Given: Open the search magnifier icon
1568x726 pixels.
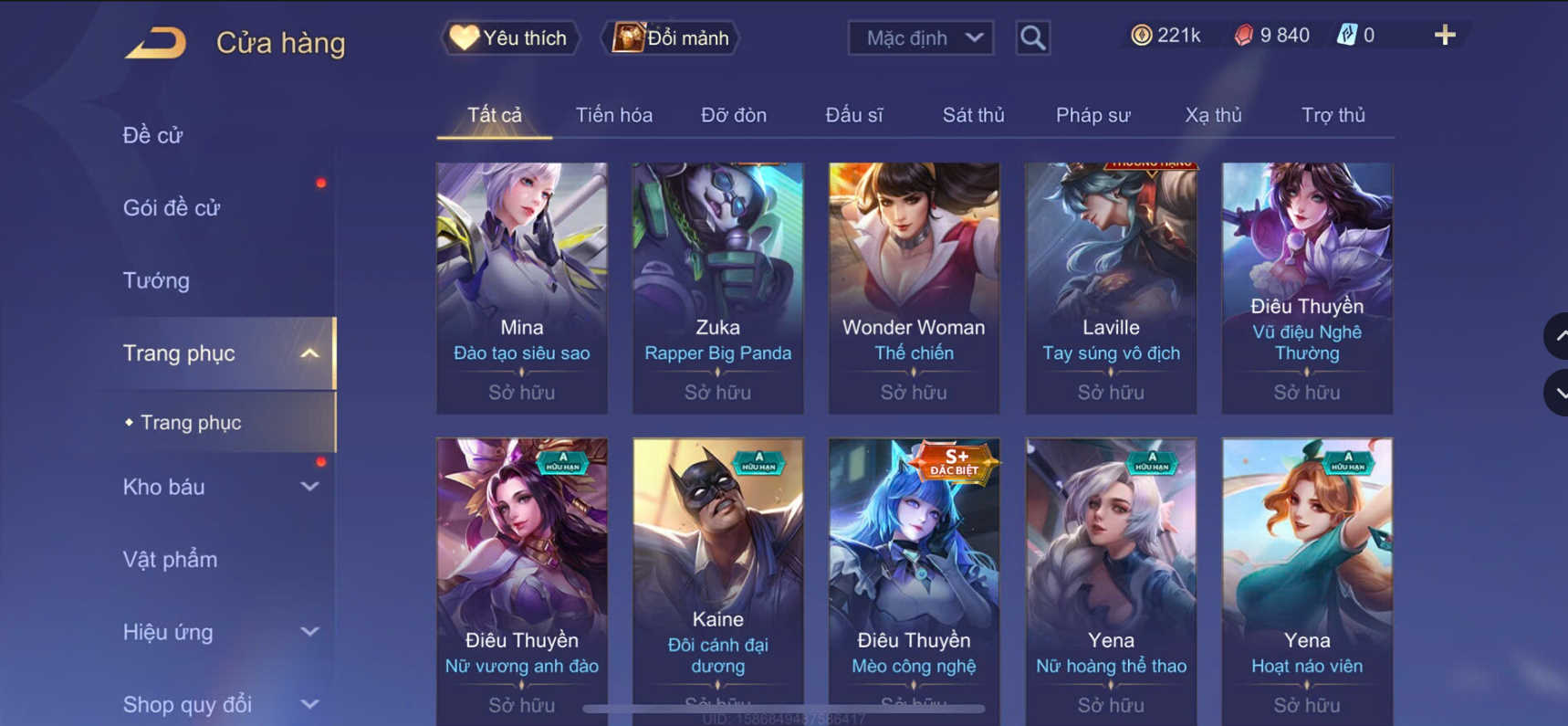Looking at the screenshot, I should tap(1032, 38).
